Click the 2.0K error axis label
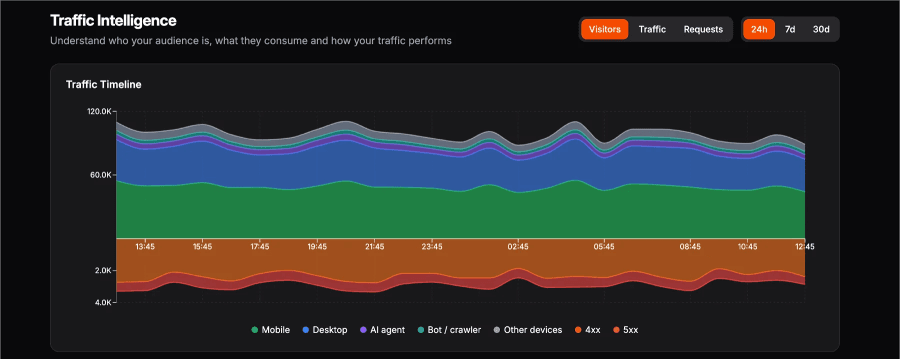The height and width of the screenshot is (360, 900). 102,270
